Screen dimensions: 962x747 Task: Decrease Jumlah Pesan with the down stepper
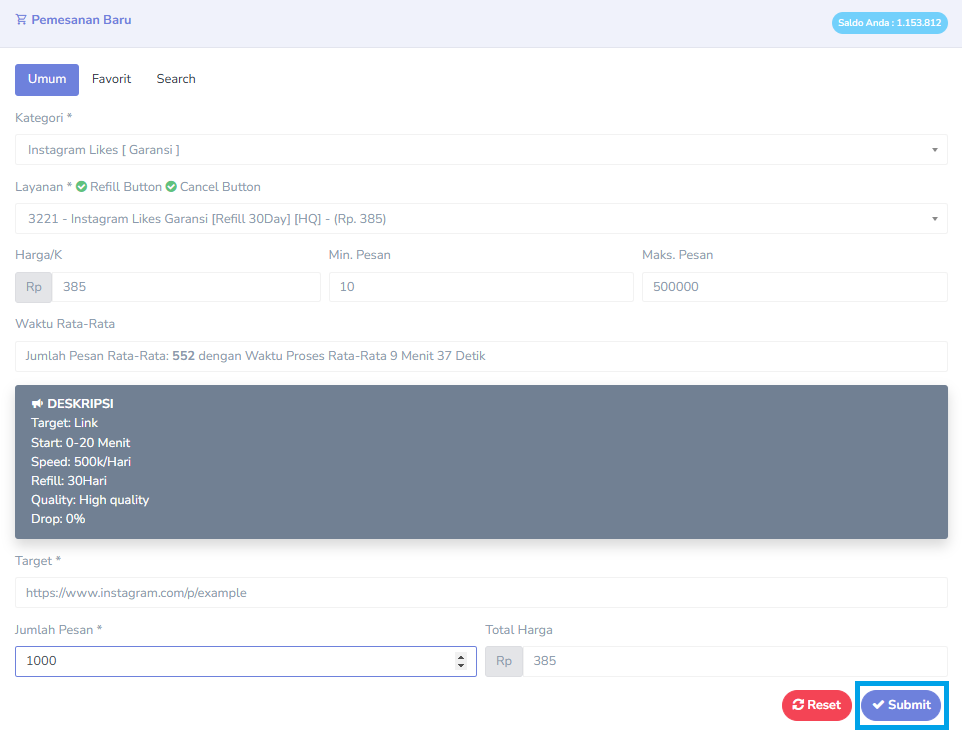(x=461, y=665)
